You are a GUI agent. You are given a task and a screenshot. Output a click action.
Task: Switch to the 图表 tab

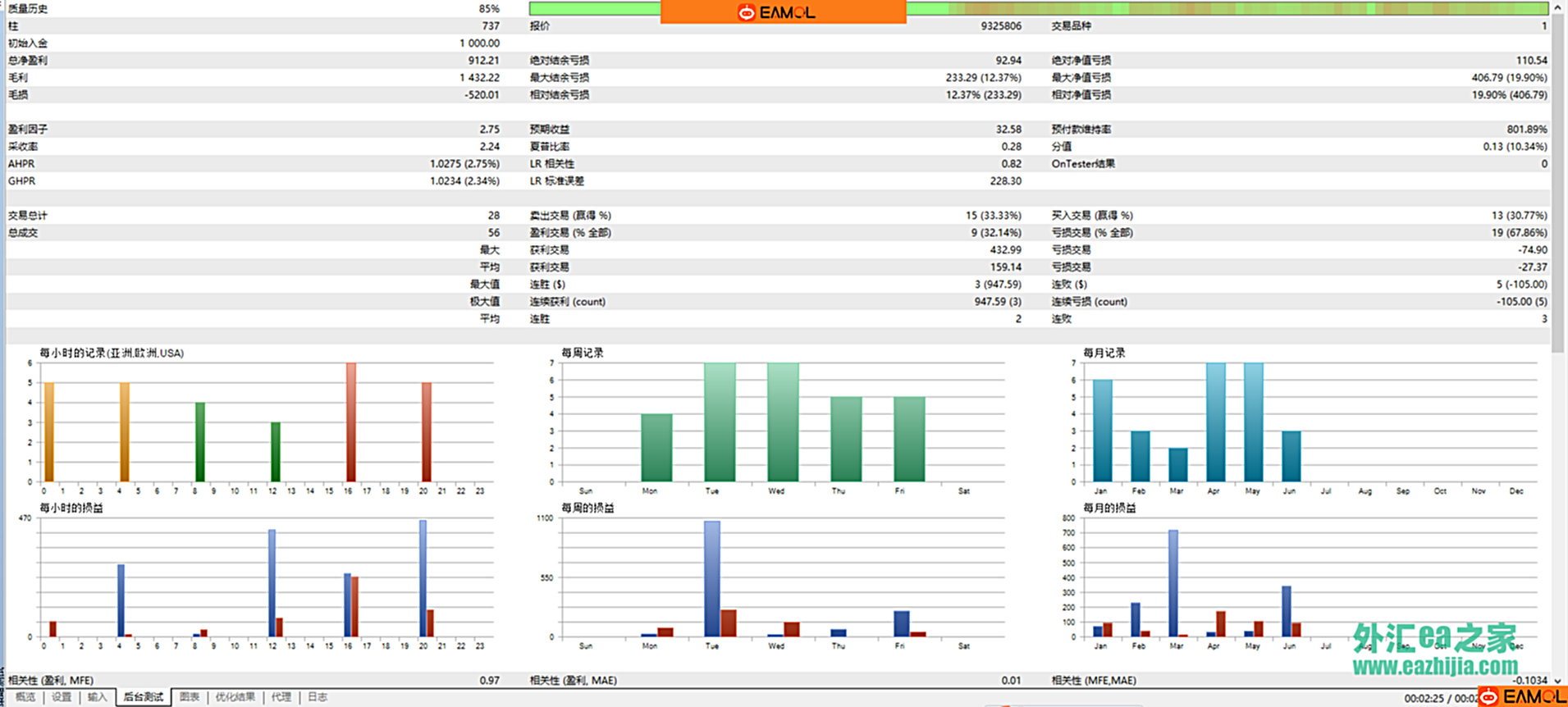coord(190,697)
